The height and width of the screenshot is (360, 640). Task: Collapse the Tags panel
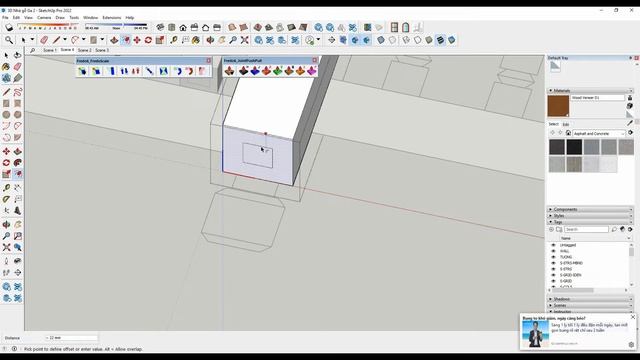tap(590, 222)
